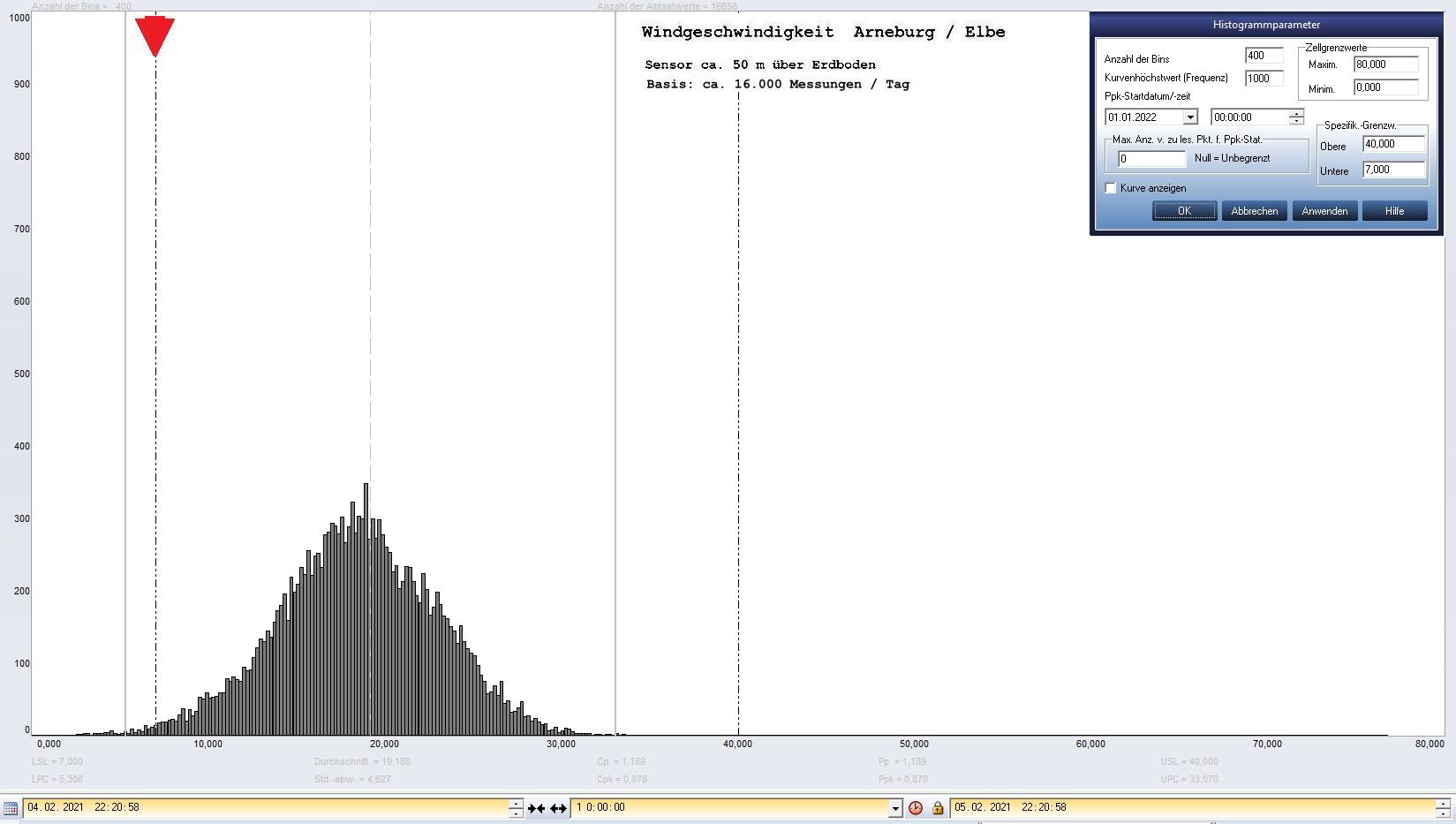The image size is (1456, 824).
Task: Click the red clock icon
Action: pyautogui.click(x=916, y=808)
